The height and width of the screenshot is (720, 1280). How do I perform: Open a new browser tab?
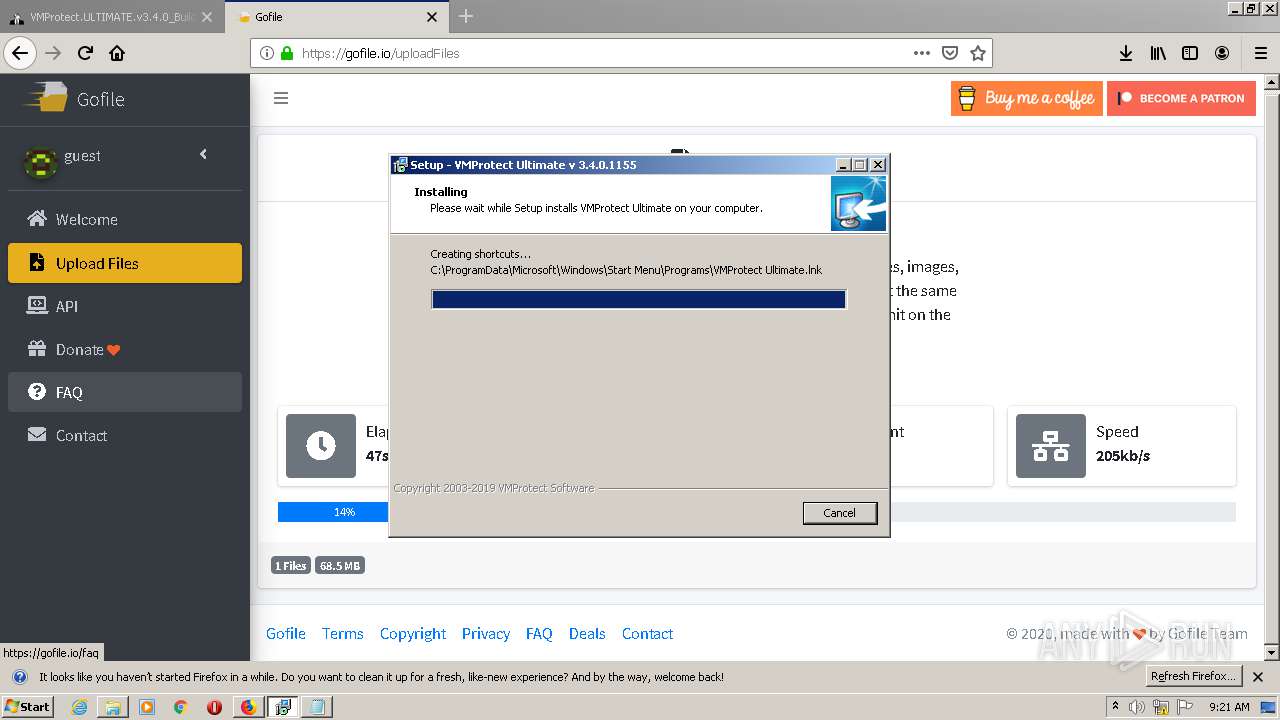pyautogui.click(x=465, y=16)
